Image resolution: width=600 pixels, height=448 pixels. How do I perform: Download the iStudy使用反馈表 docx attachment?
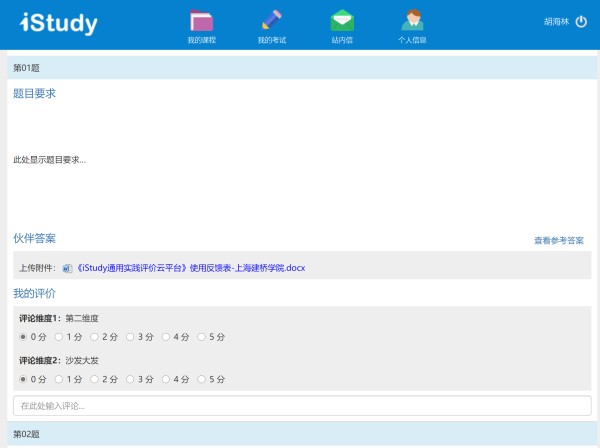[x=190, y=268]
